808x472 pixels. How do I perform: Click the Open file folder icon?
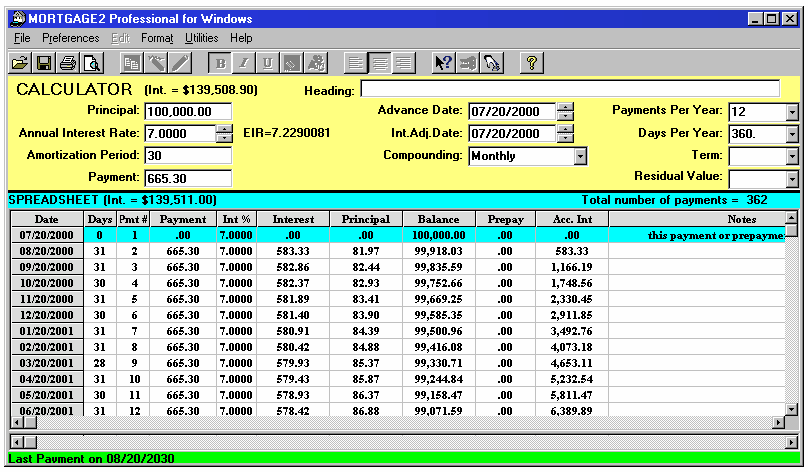point(20,63)
